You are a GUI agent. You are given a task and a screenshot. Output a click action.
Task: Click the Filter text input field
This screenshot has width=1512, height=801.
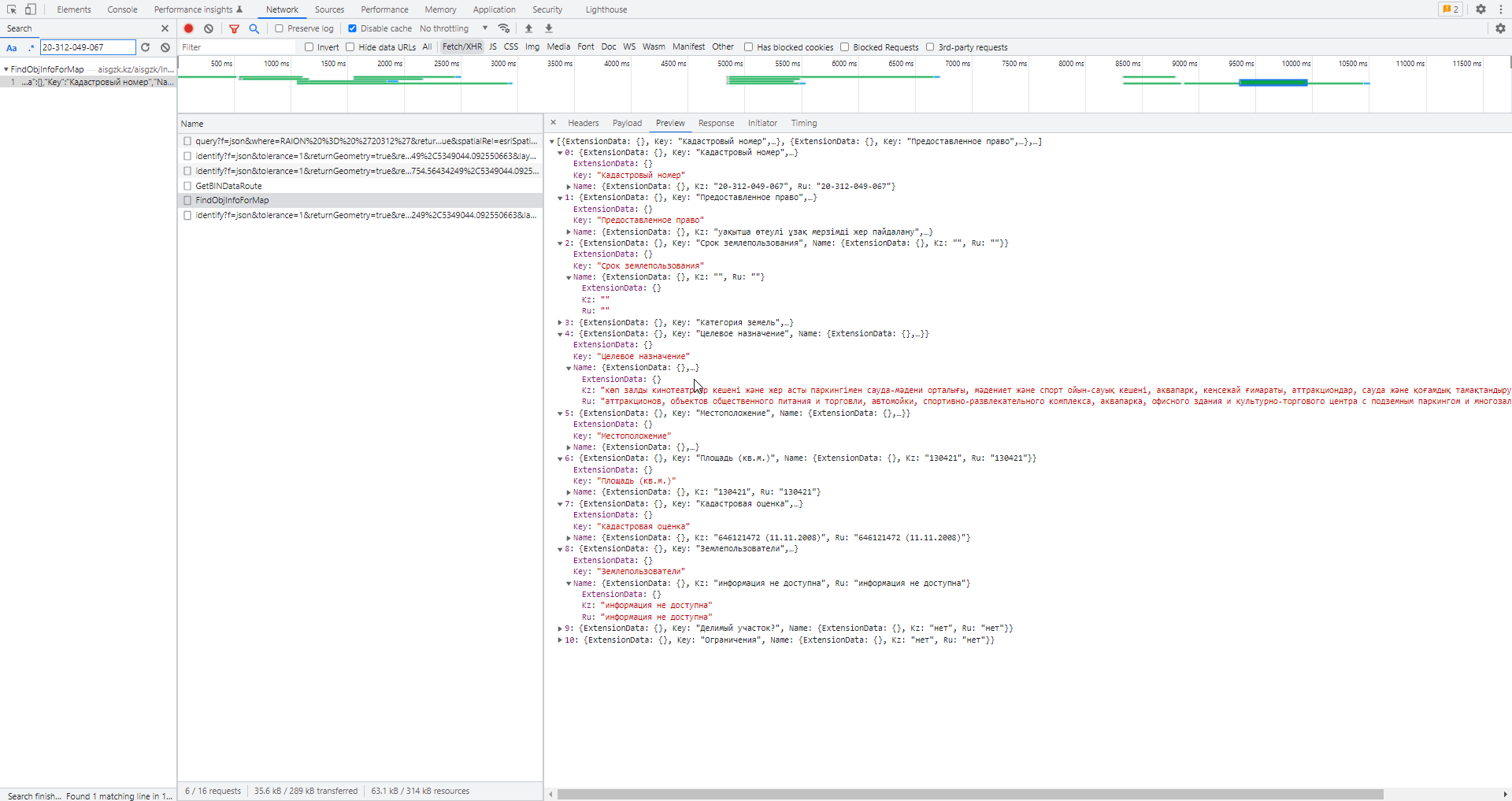(x=238, y=47)
